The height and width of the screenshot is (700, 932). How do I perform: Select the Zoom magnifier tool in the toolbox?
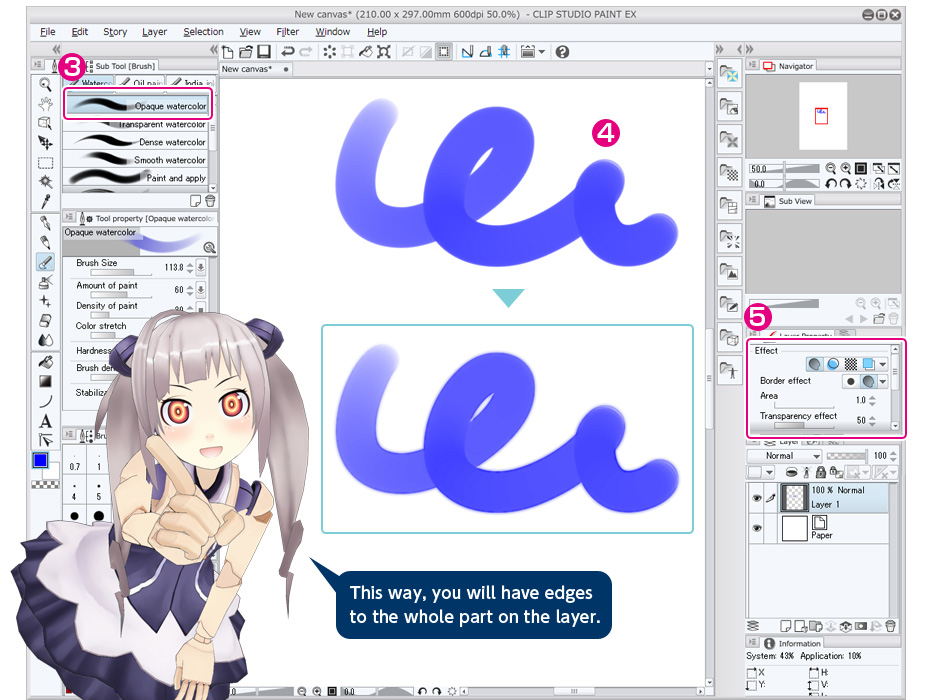pyautogui.click(x=45, y=85)
